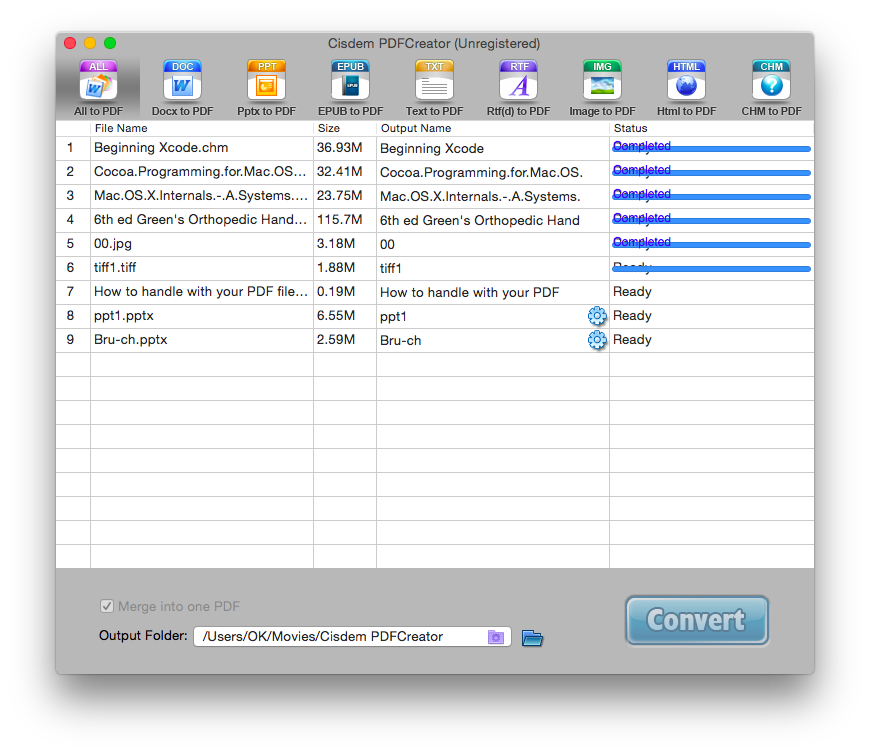The height and width of the screenshot is (754, 870).
Task: Pick the Rtf(d) to PDF converter
Action: (x=519, y=88)
